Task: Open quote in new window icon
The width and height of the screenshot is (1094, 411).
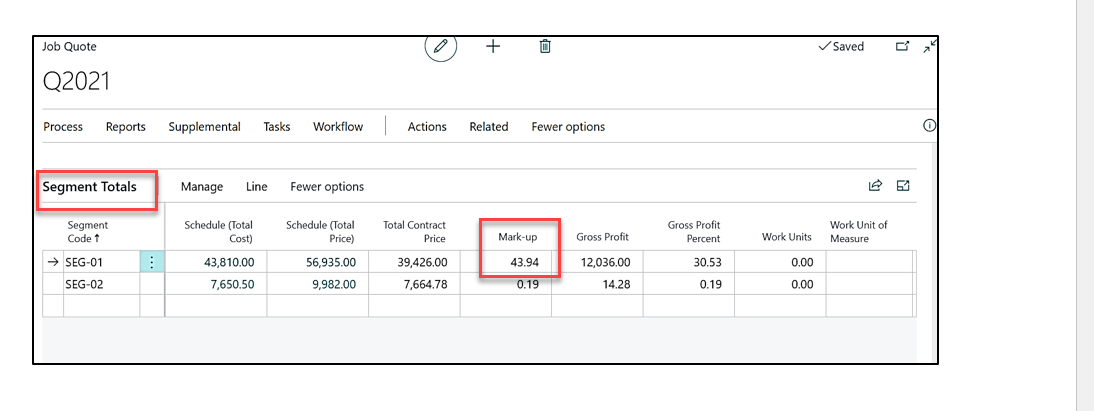Action: (902, 46)
